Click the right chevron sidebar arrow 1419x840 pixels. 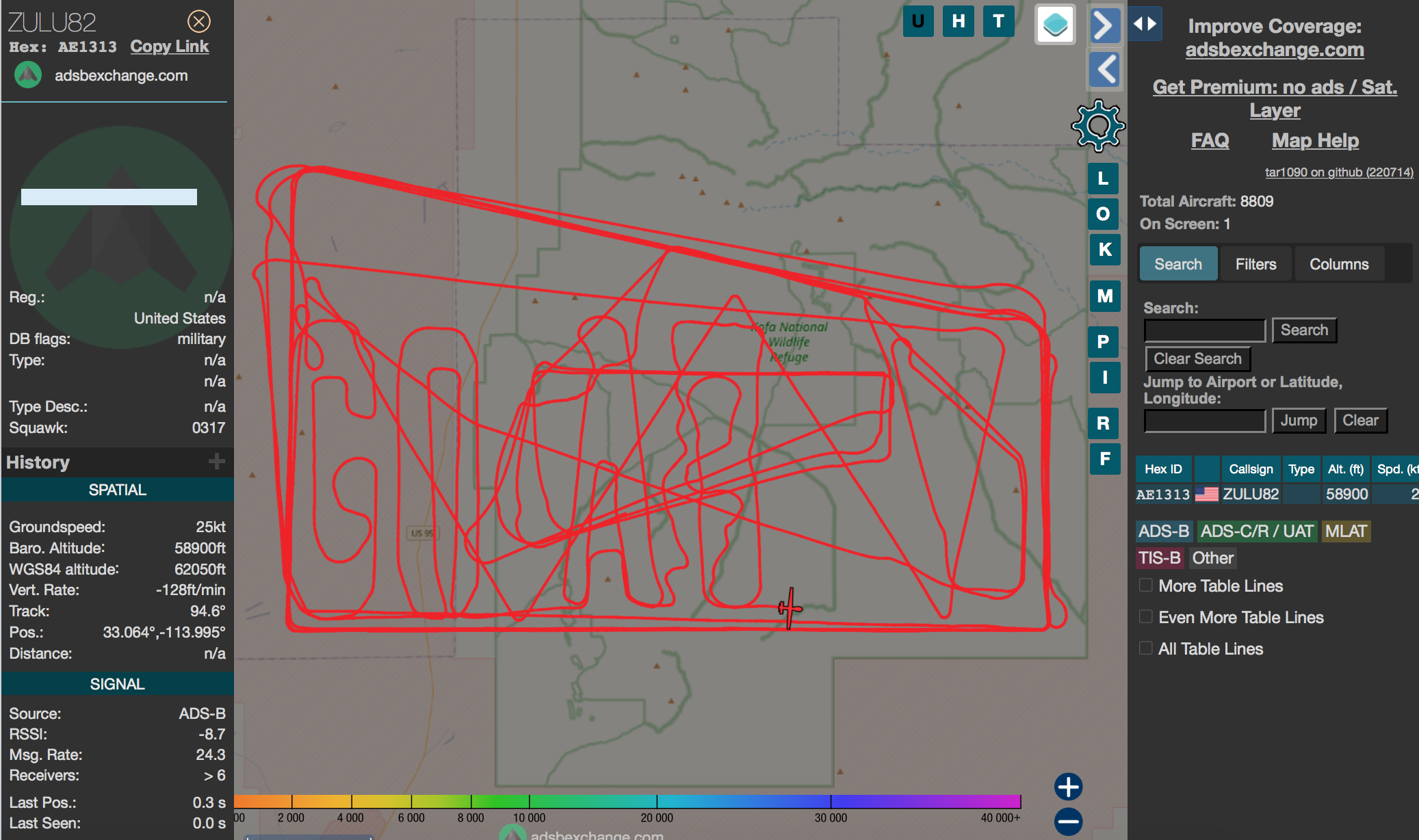[1104, 26]
